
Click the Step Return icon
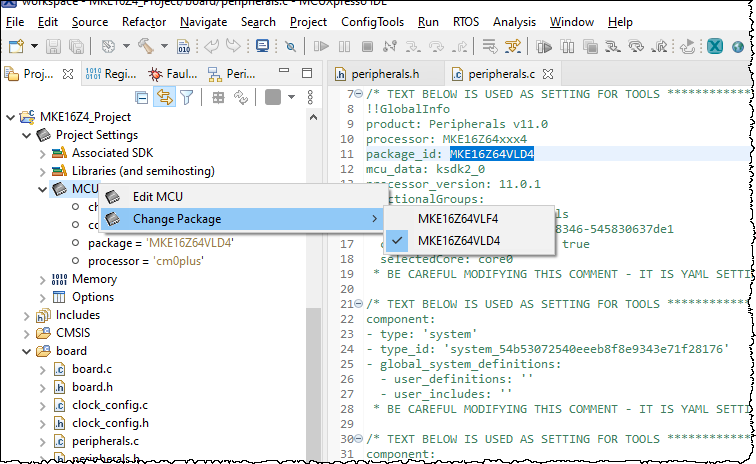point(460,47)
